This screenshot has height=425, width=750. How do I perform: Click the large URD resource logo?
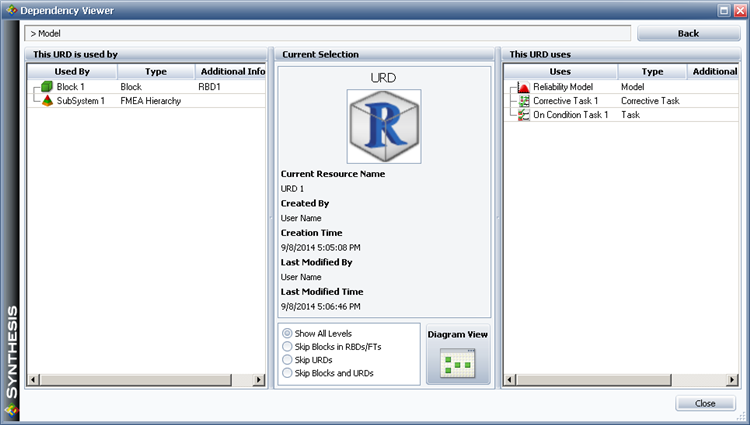click(384, 126)
